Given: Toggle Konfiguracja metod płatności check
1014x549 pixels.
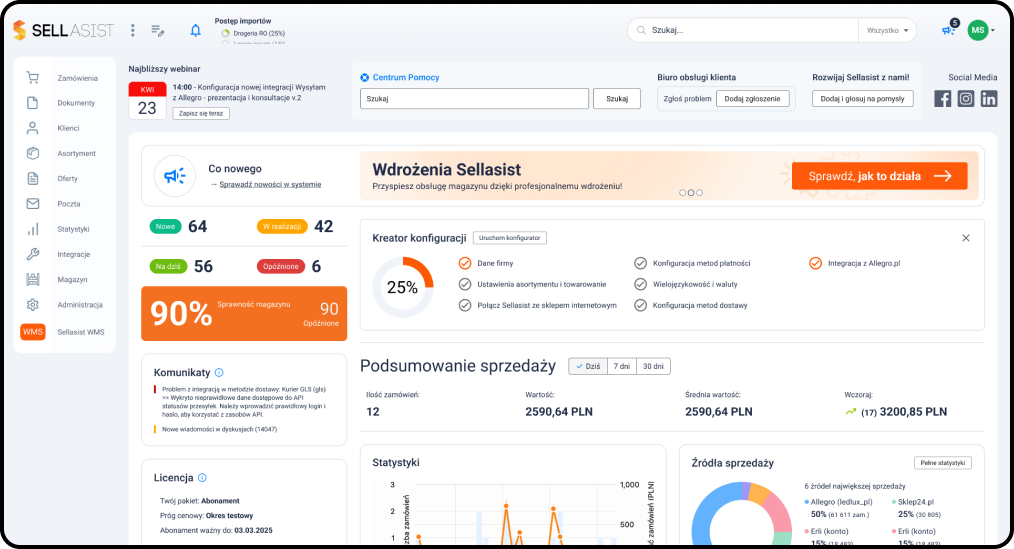Looking at the screenshot, I should point(640,263).
